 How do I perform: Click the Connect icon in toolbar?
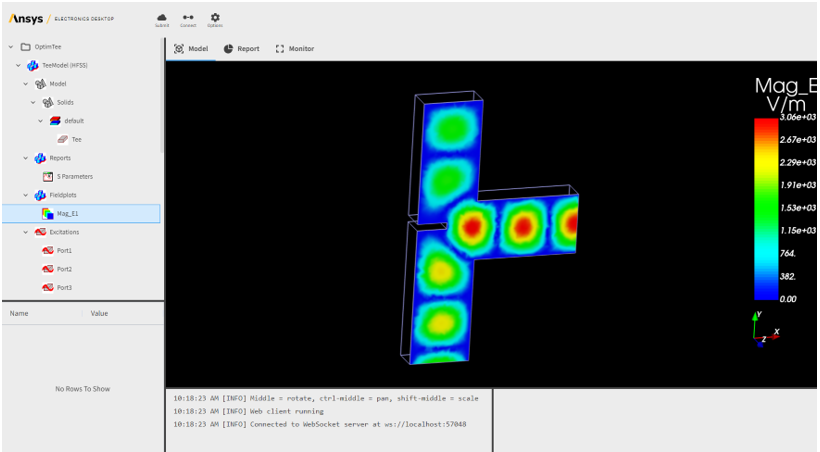(x=188, y=17)
